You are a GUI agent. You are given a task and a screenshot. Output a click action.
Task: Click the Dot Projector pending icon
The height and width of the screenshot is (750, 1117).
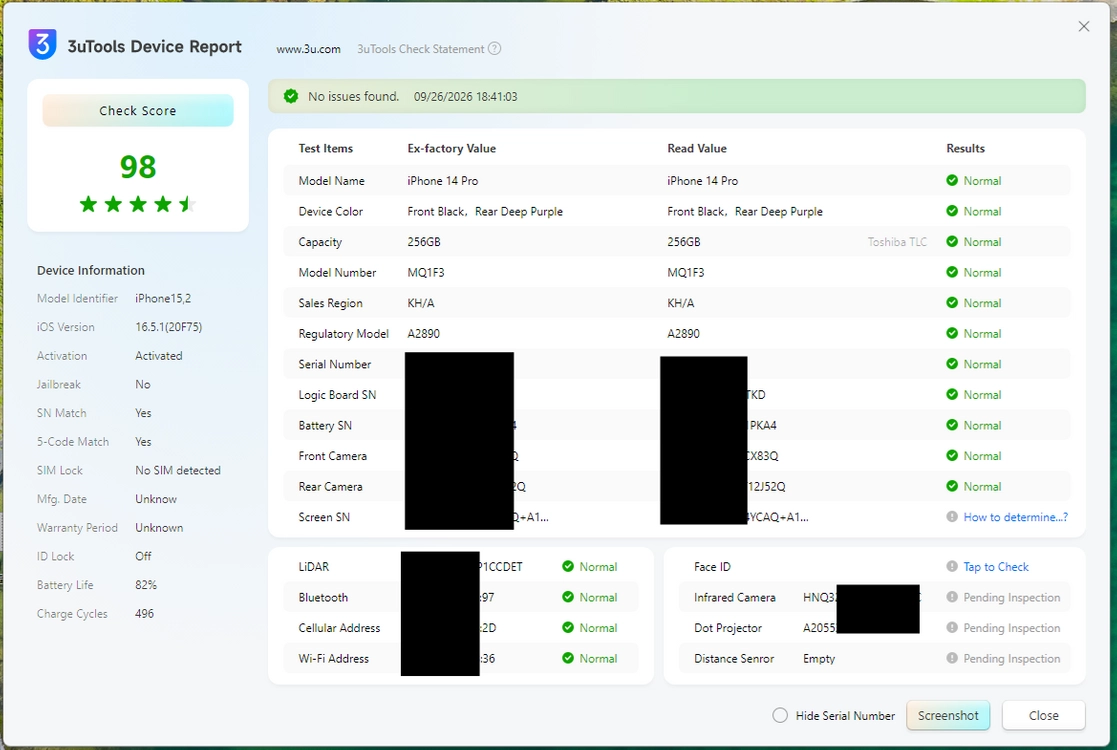pyautogui.click(x=952, y=627)
